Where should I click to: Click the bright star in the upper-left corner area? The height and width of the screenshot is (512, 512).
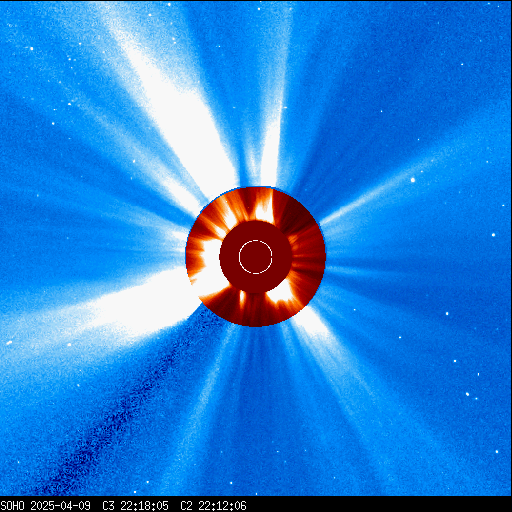pos(32,49)
